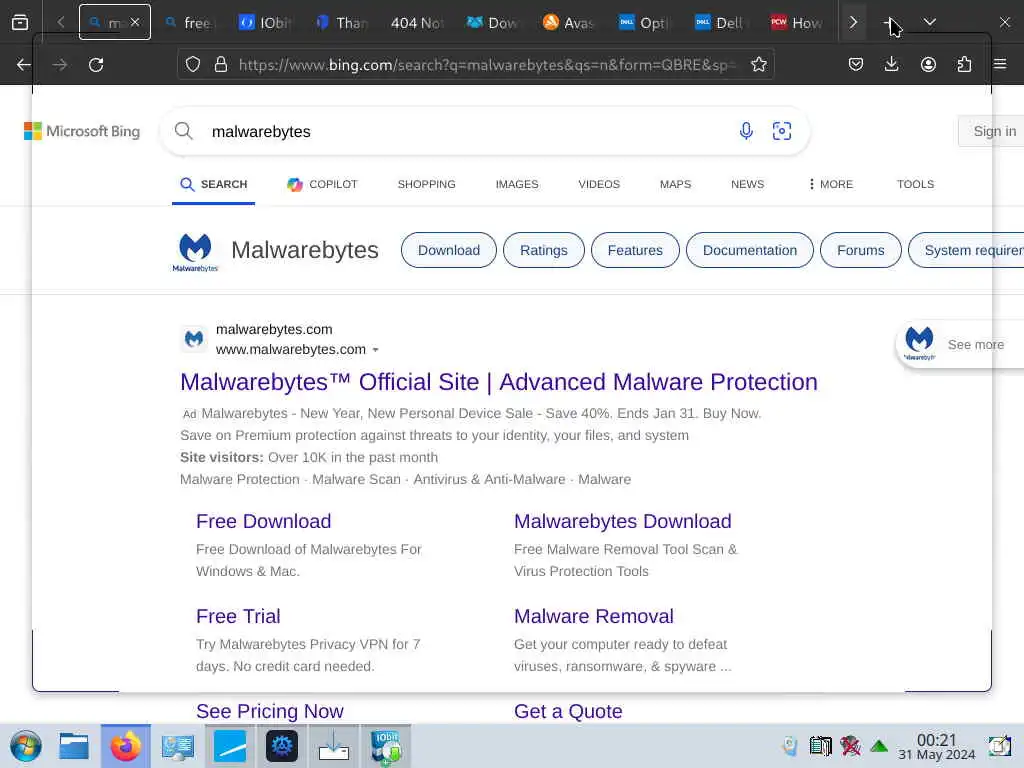
Task: Open the SHOPPING tab
Action: pos(426,184)
